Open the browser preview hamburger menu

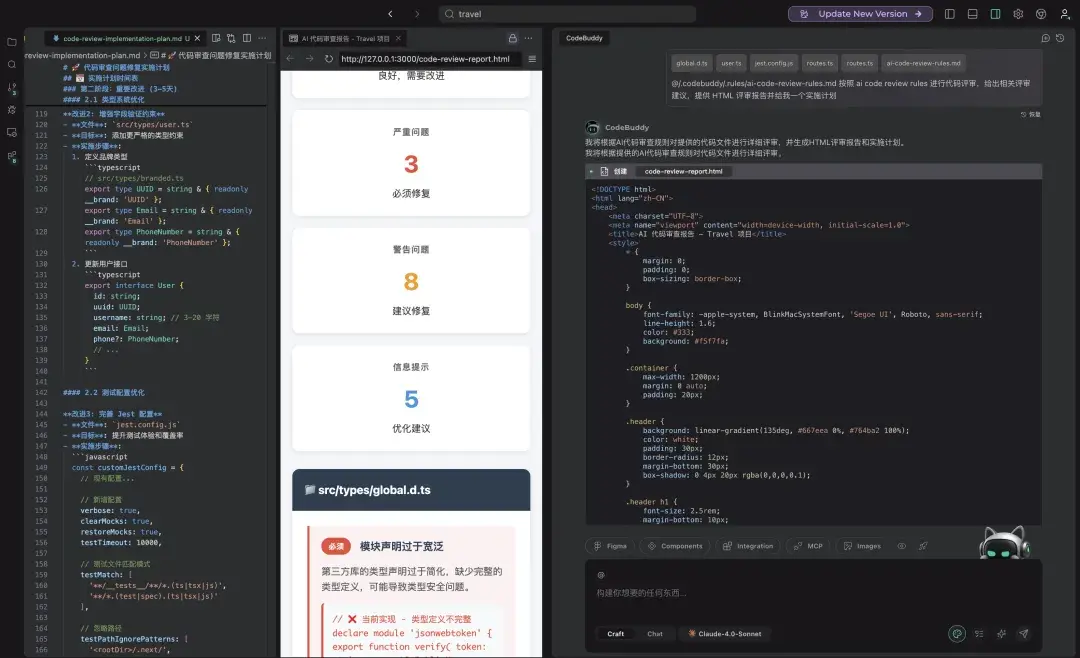click(533, 59)
